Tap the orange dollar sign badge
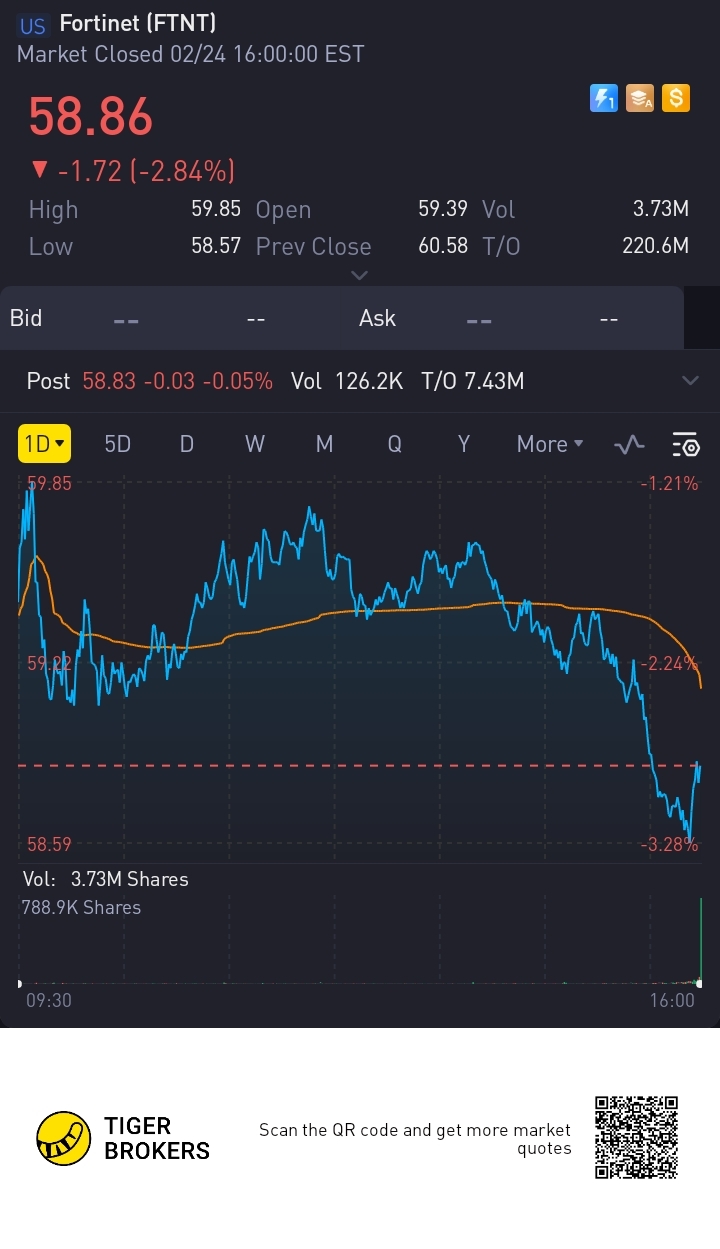The image size is (720, 1249). [676, 98]
